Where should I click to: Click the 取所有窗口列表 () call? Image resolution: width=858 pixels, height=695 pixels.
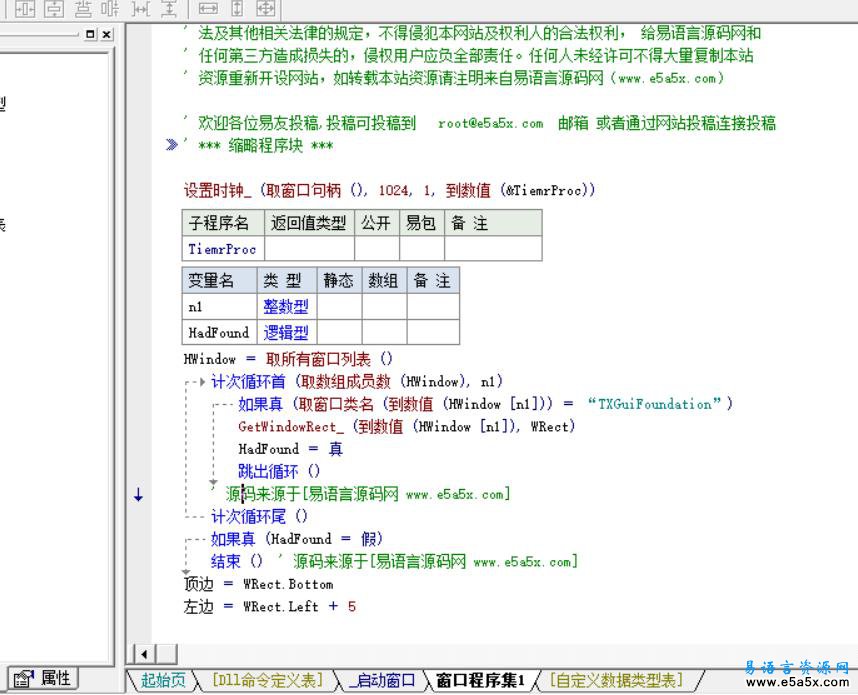pyautogui.click(x=329, y=360)
